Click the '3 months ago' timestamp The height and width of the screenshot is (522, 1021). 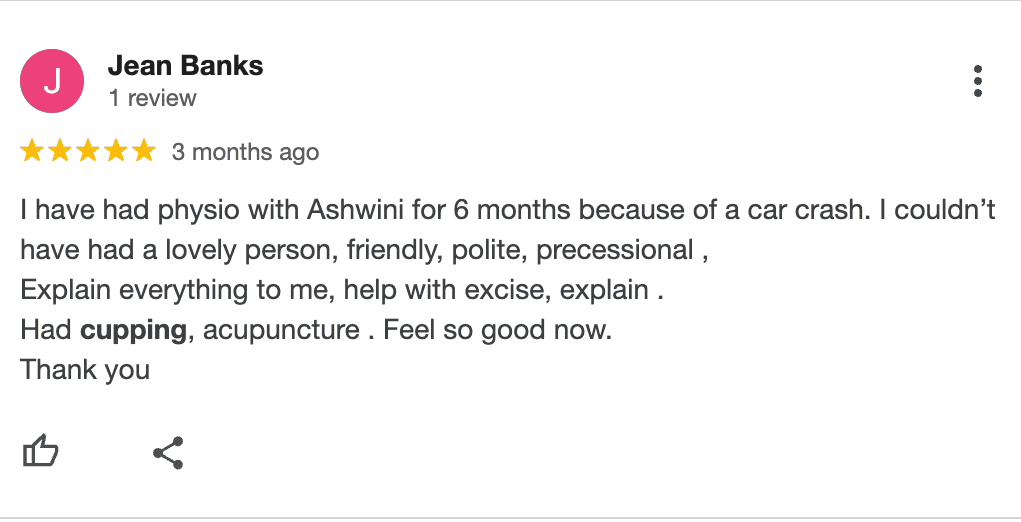tap(245, 152)
